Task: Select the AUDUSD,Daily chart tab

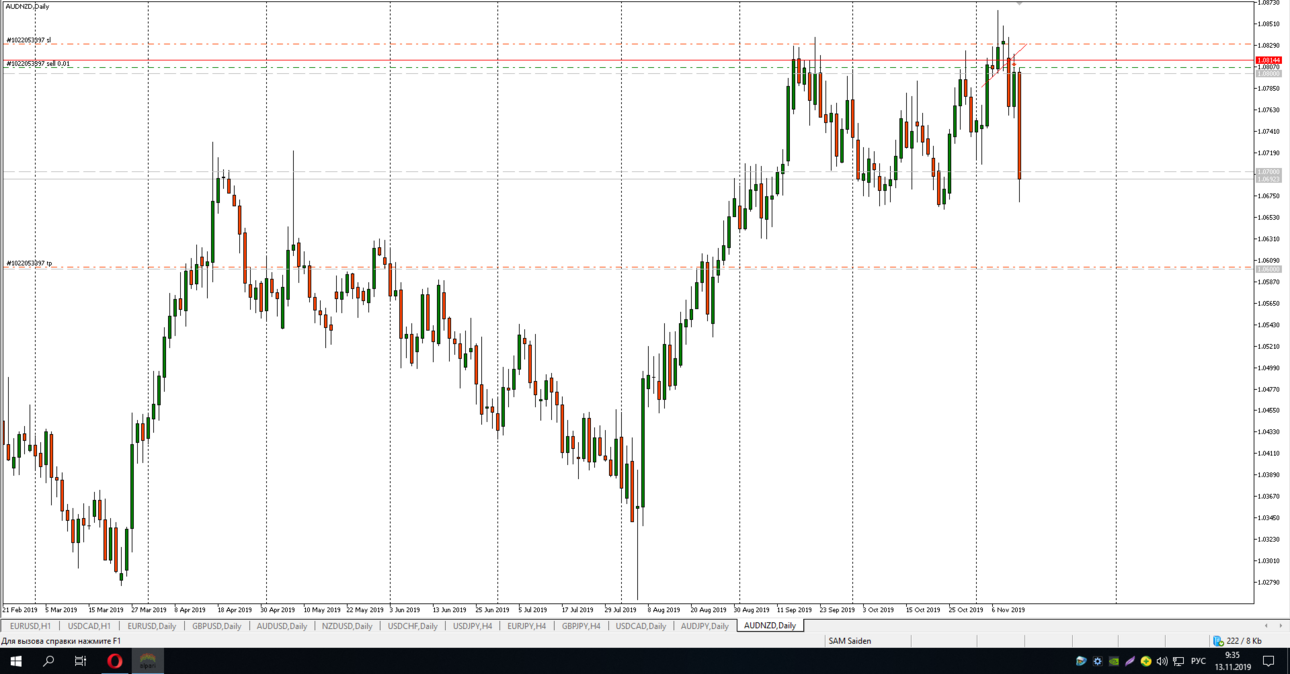Action: (x=282, y=626)
